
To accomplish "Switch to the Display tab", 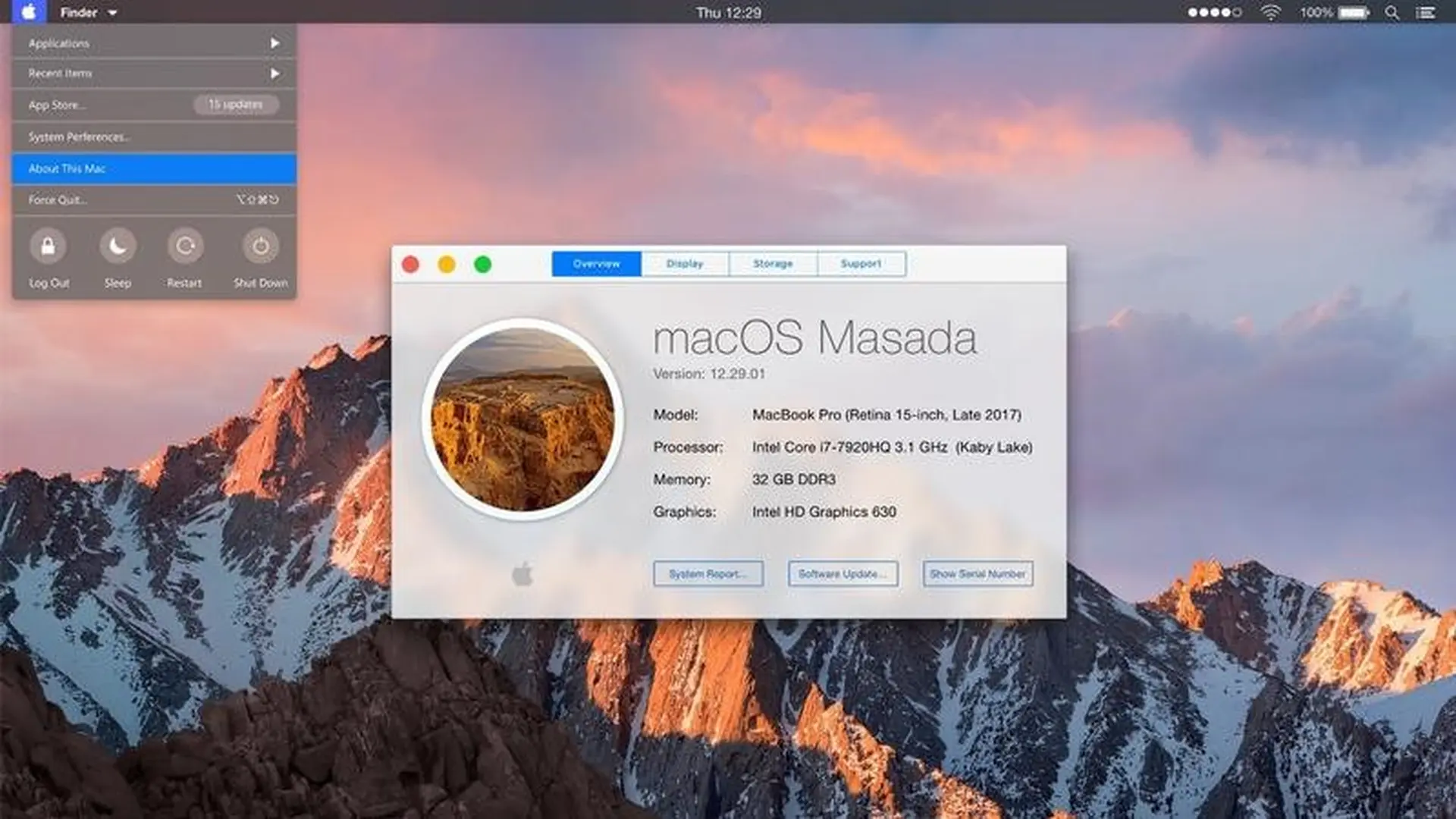I will coord(685,264).
